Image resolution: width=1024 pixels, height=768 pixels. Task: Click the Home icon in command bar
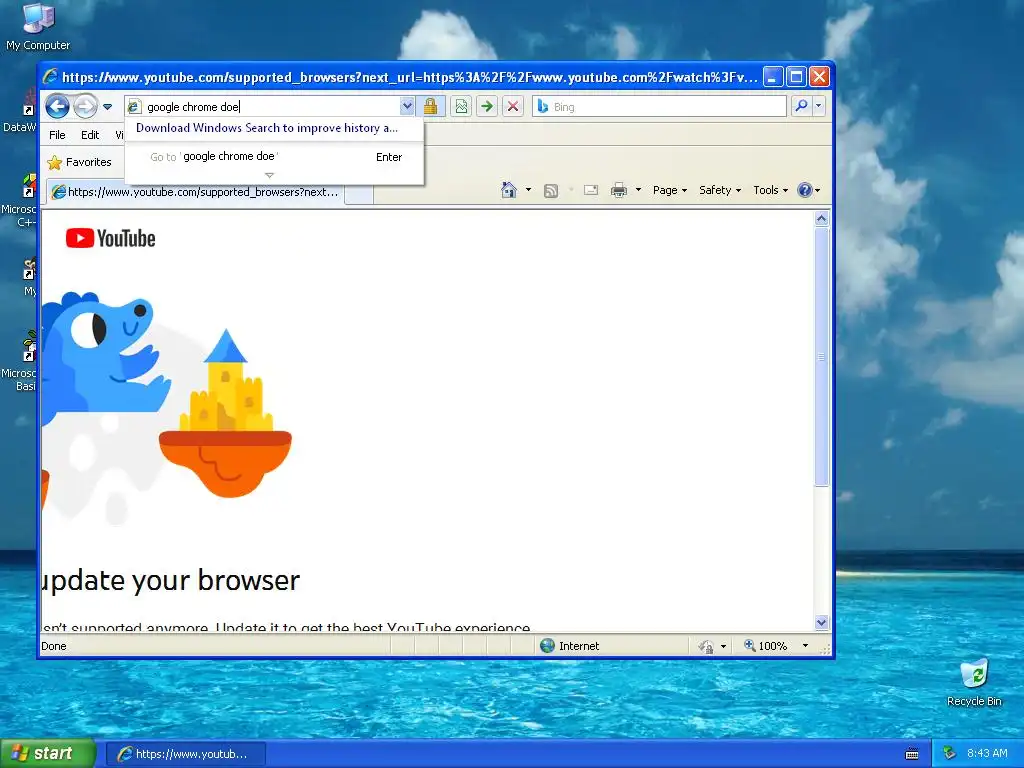(509, 190)
